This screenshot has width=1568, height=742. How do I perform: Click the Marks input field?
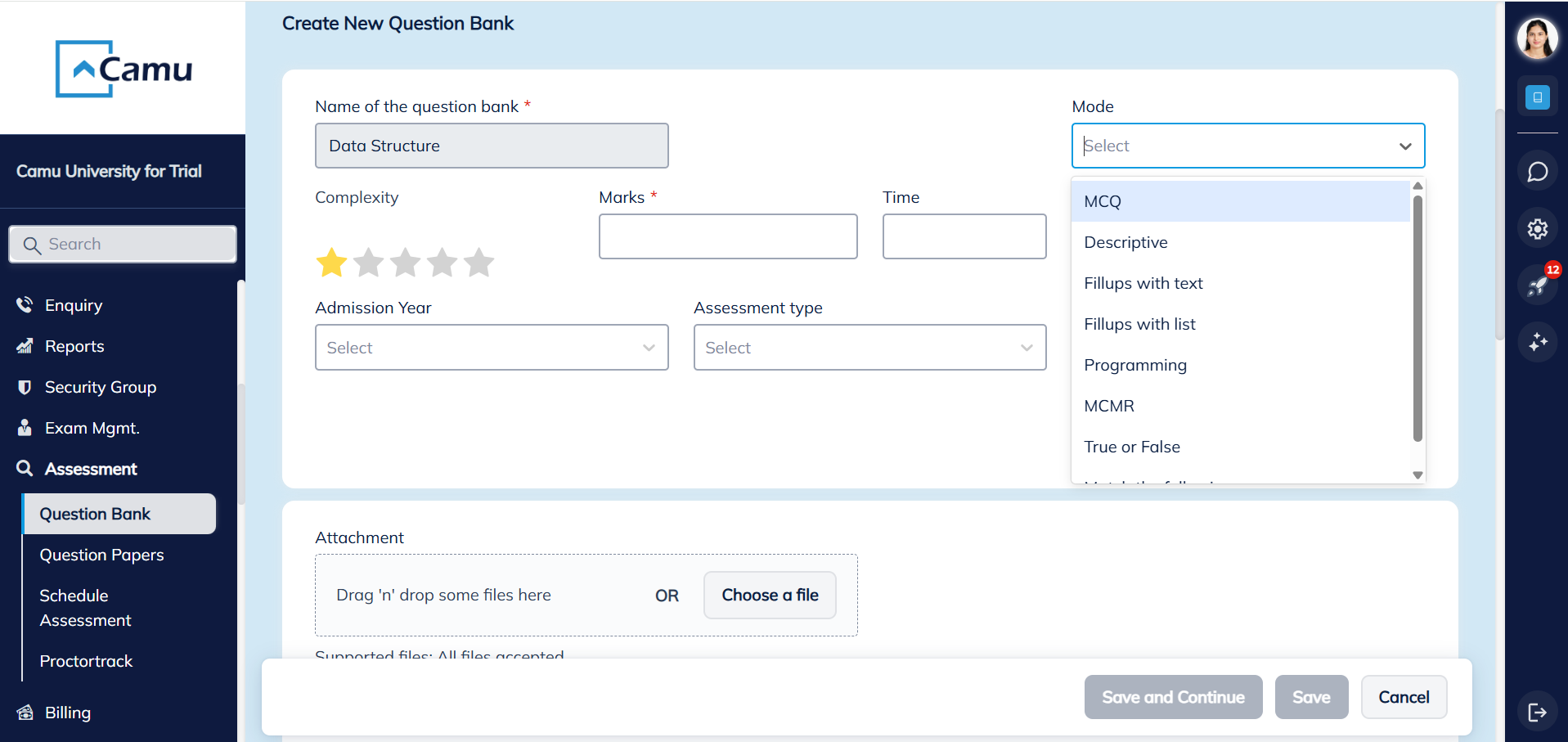click(x=727, y=236)
